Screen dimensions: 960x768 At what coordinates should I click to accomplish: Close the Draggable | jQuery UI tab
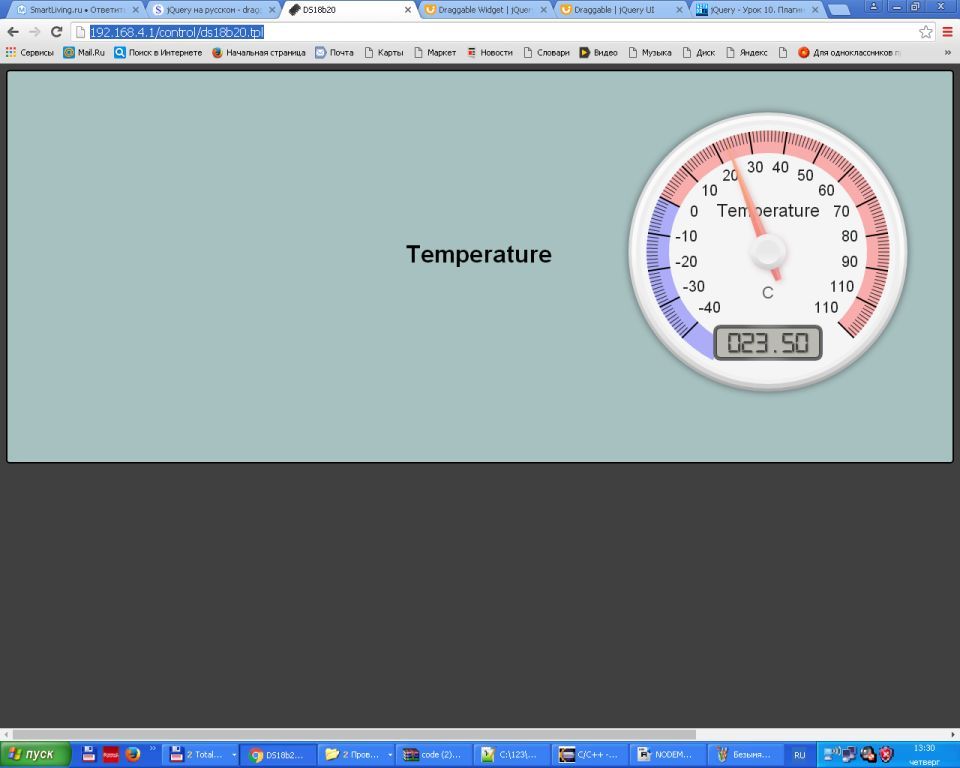[680, 10]
